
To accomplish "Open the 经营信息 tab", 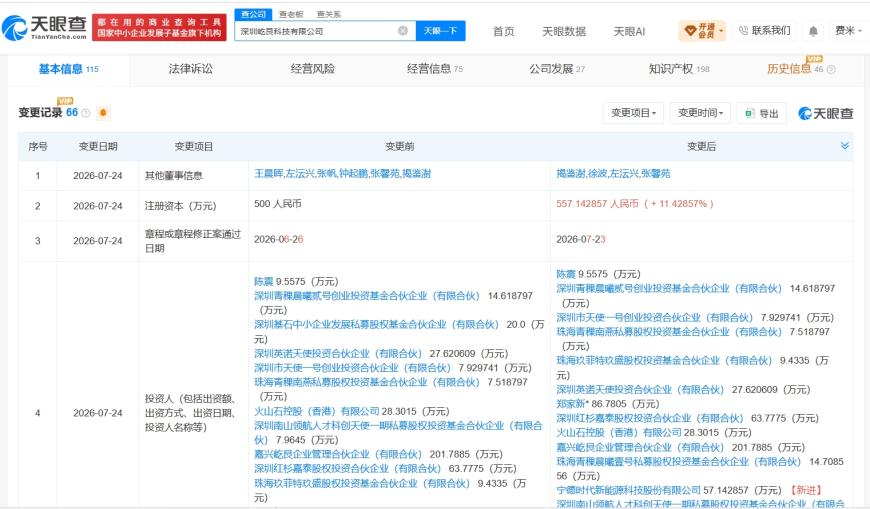I will [434, 69].
